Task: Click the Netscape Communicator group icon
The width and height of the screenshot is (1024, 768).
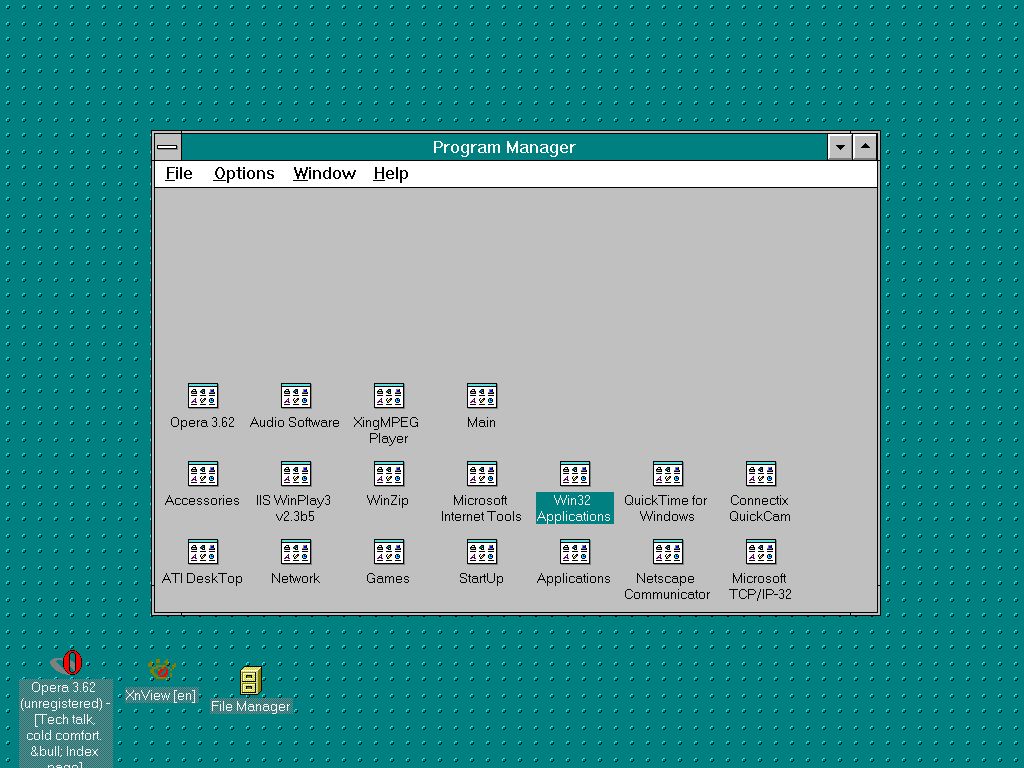Action: click(x=667, y=552)
